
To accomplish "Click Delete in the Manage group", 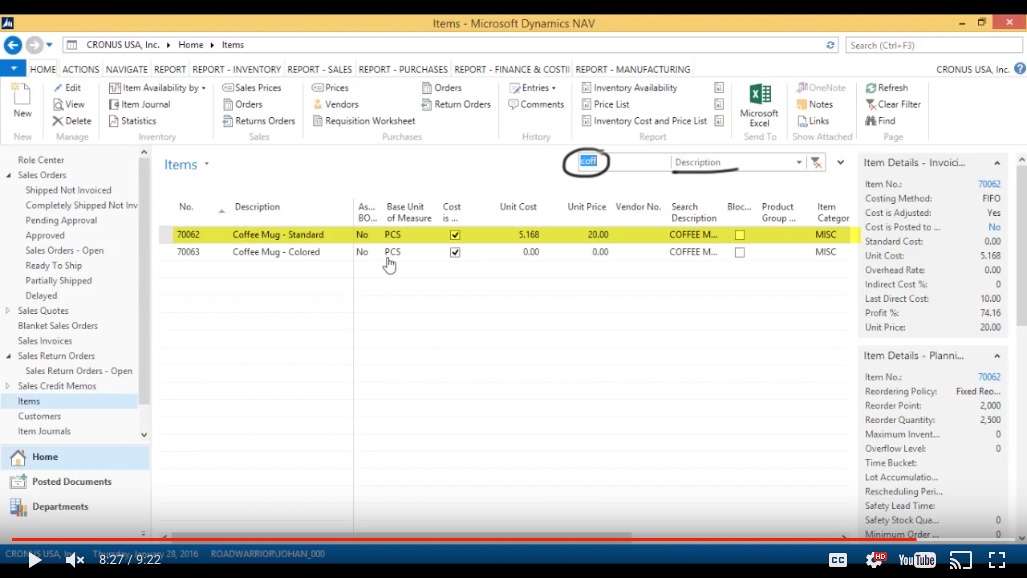I will click(72, 121).
